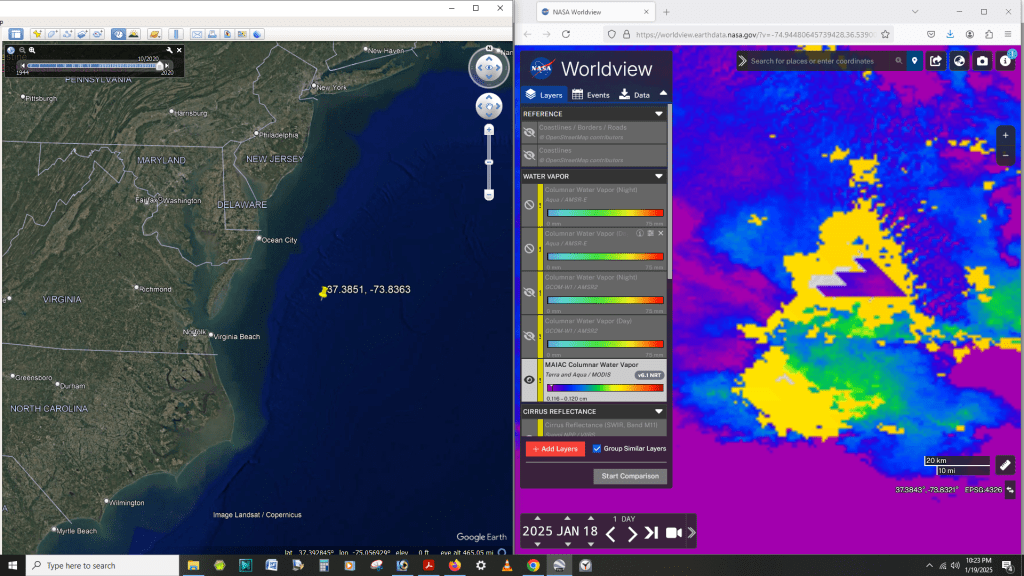Click the Google Earth add placemark pushpin
This screenshot has width=1024, height=576.
(37, 34)
